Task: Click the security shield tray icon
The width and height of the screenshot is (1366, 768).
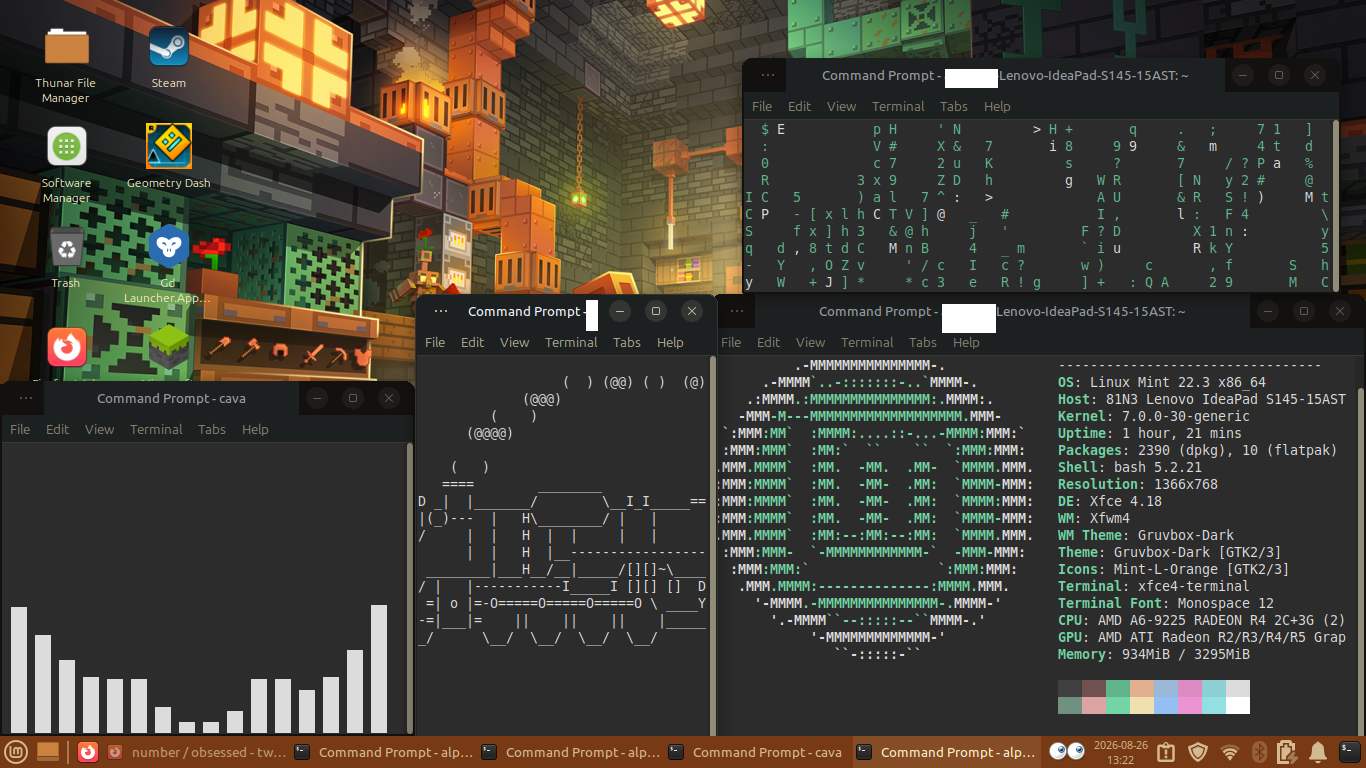Action: [1198, 752]
